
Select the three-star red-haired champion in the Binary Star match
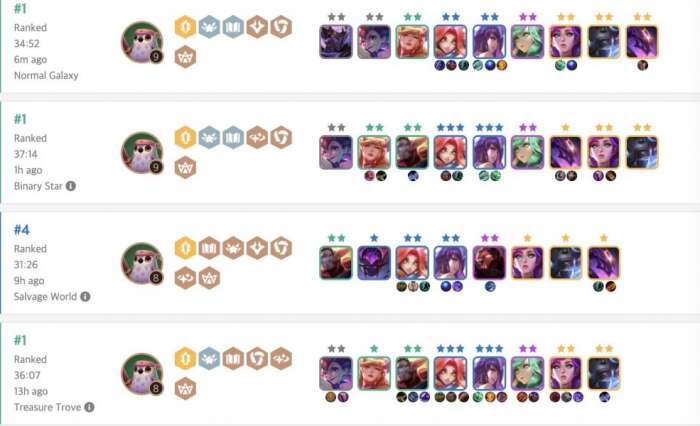(450, 152)
